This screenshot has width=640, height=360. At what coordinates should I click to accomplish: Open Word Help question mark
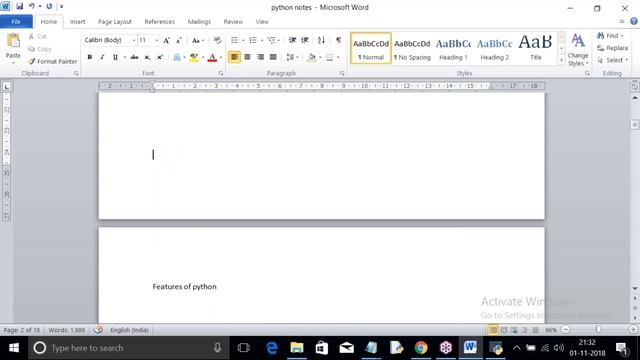point(634,22)
